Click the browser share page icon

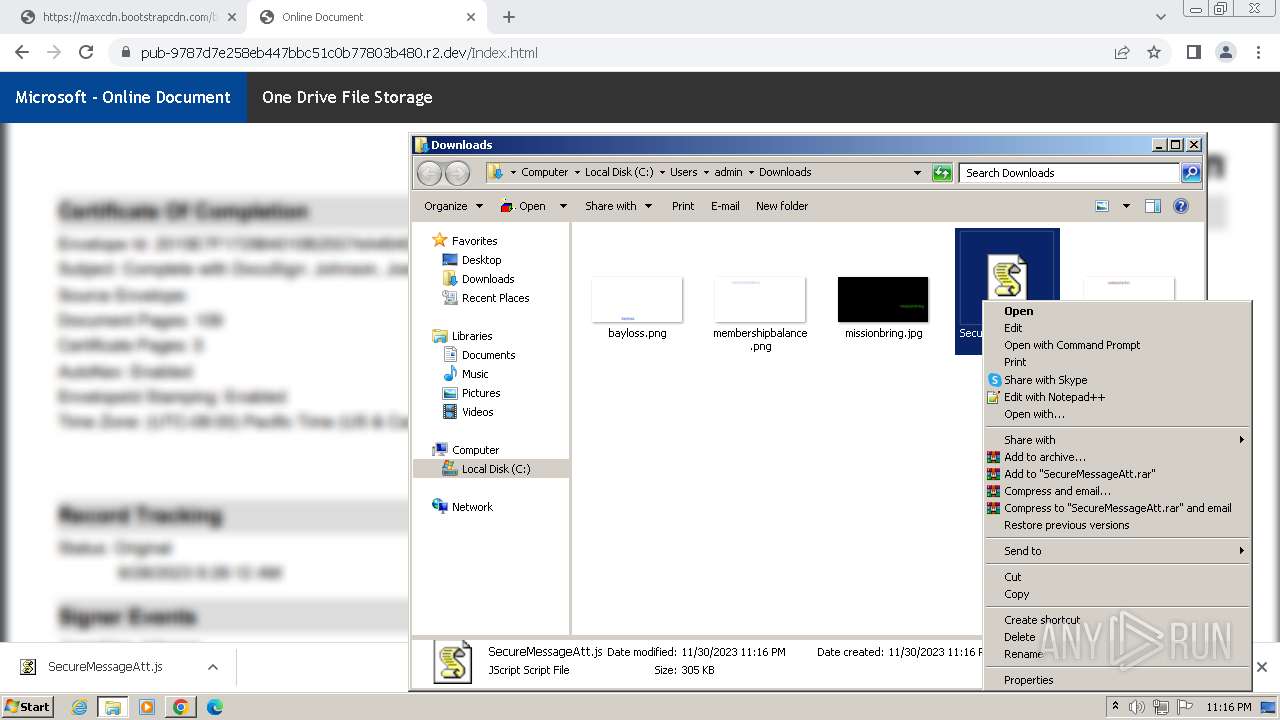pos(1122,52)
